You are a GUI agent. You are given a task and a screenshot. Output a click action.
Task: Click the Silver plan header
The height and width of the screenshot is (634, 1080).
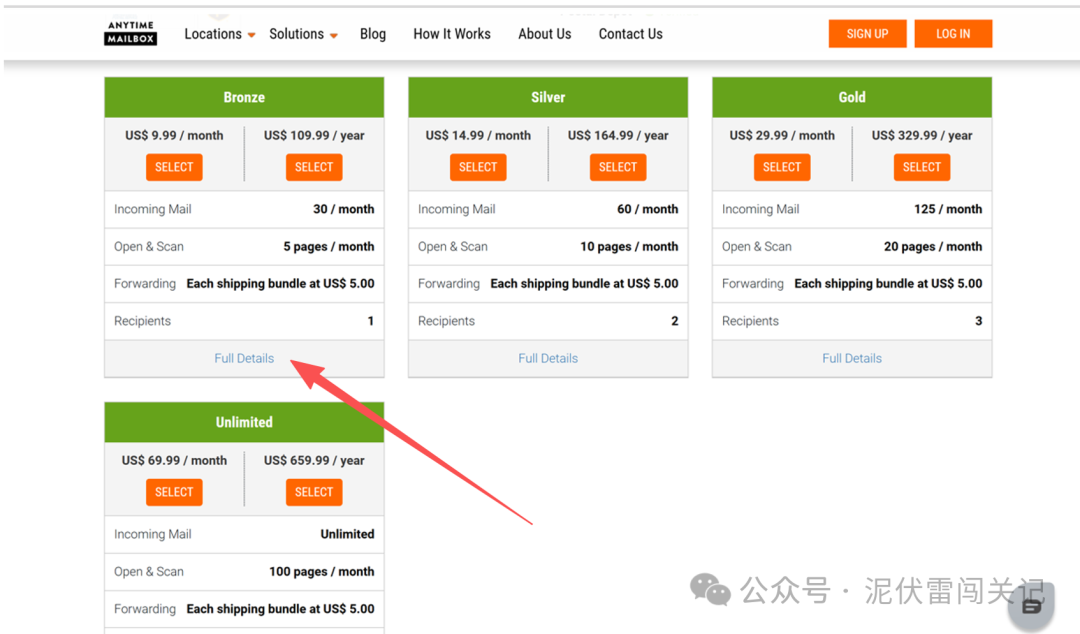[548, 97]
